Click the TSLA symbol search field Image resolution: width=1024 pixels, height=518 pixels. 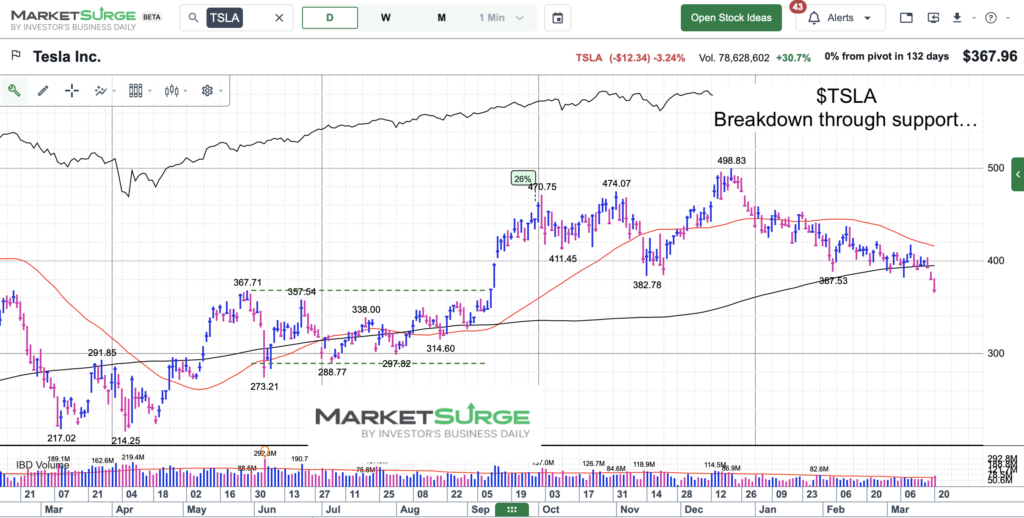click(235, 18)
